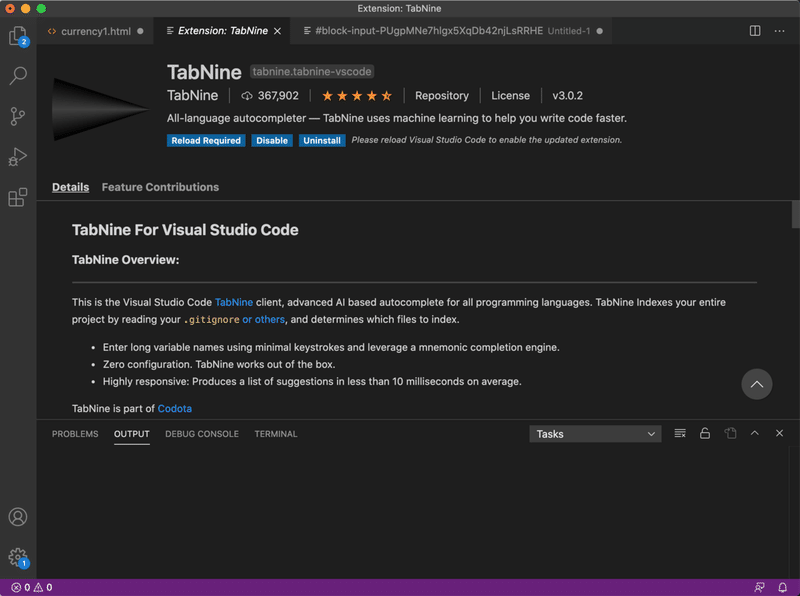Toggle the split editor layout icon

point(753,31)
